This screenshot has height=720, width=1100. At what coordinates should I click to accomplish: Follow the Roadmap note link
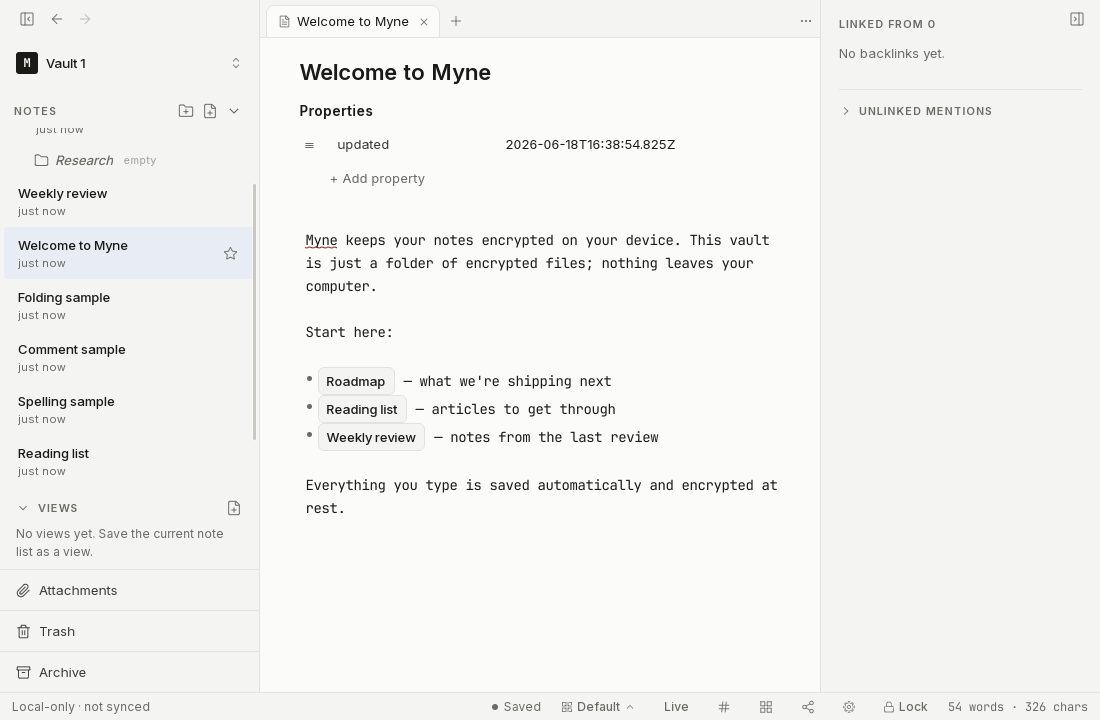356,382
